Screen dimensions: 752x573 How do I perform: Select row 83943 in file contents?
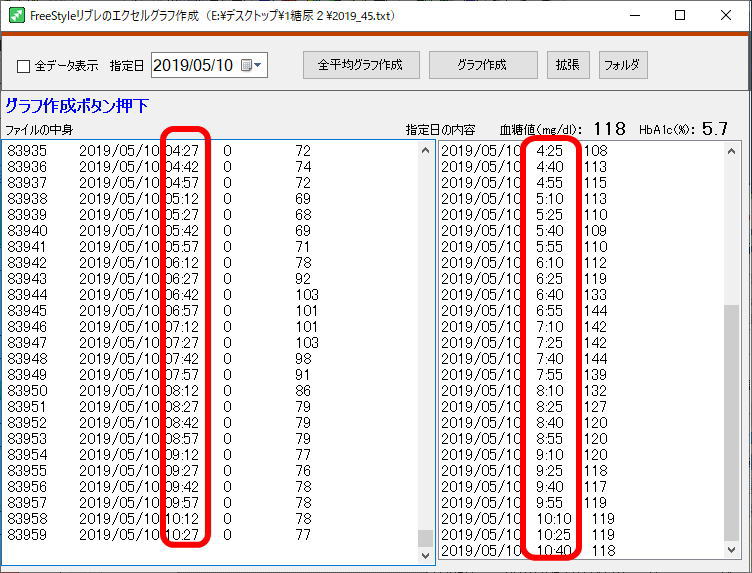(x=159, y=279)
